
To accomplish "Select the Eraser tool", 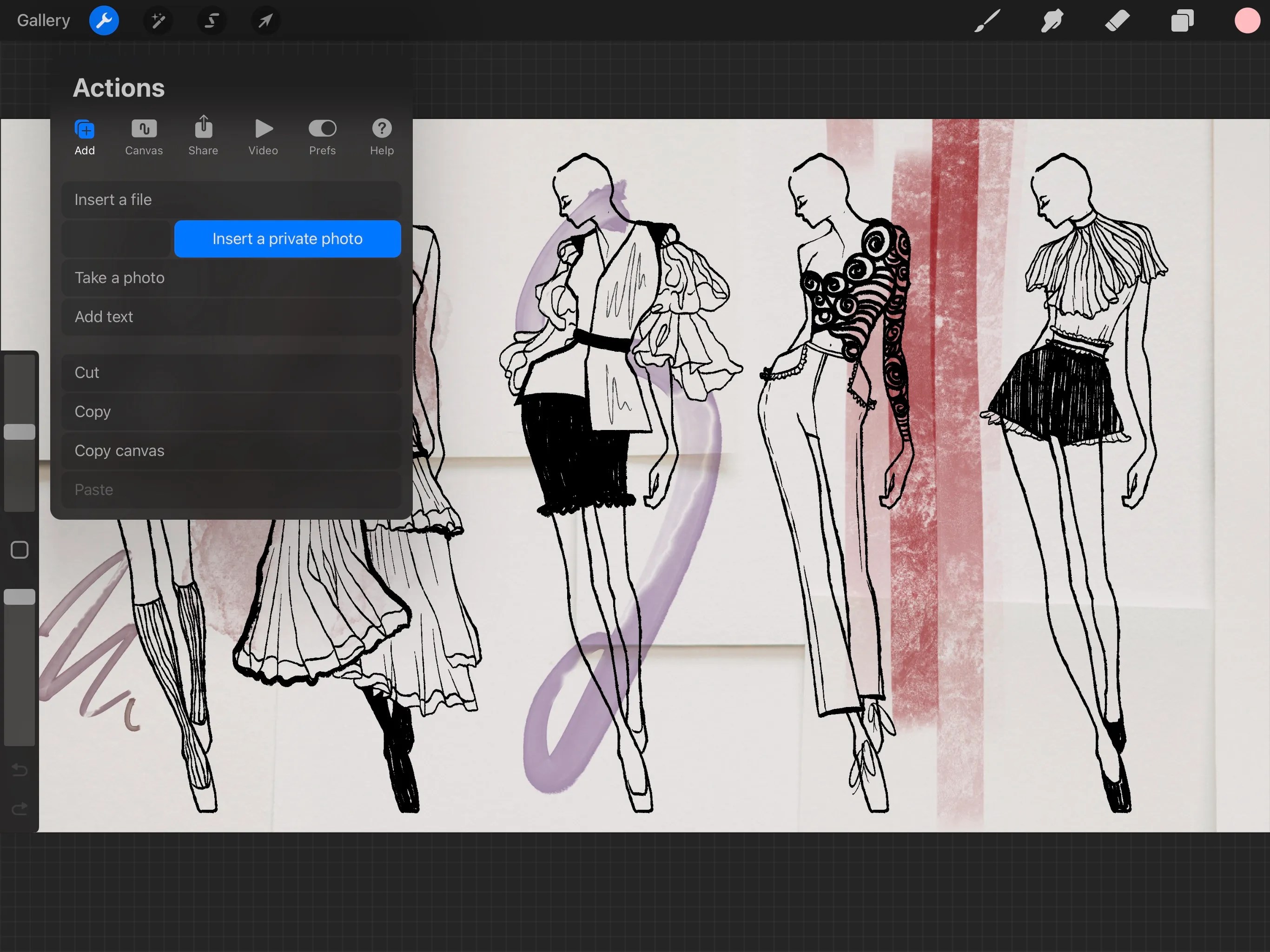I will (1117, 20).
